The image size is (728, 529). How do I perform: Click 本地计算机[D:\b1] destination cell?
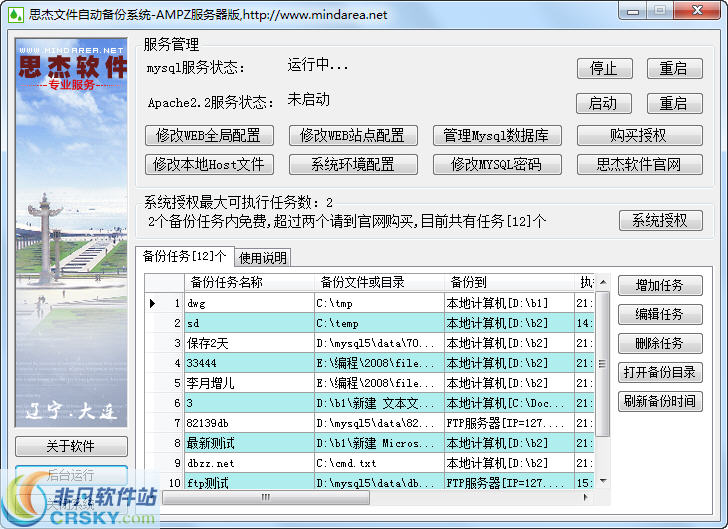click(x=509, y=303)
